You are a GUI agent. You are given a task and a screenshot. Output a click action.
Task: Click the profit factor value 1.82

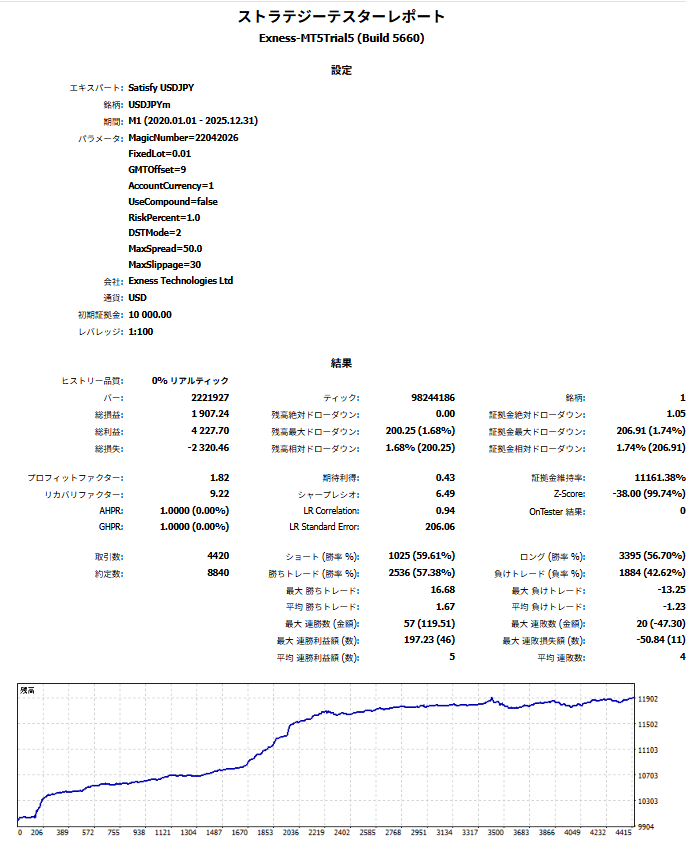(x=219, y=477)
